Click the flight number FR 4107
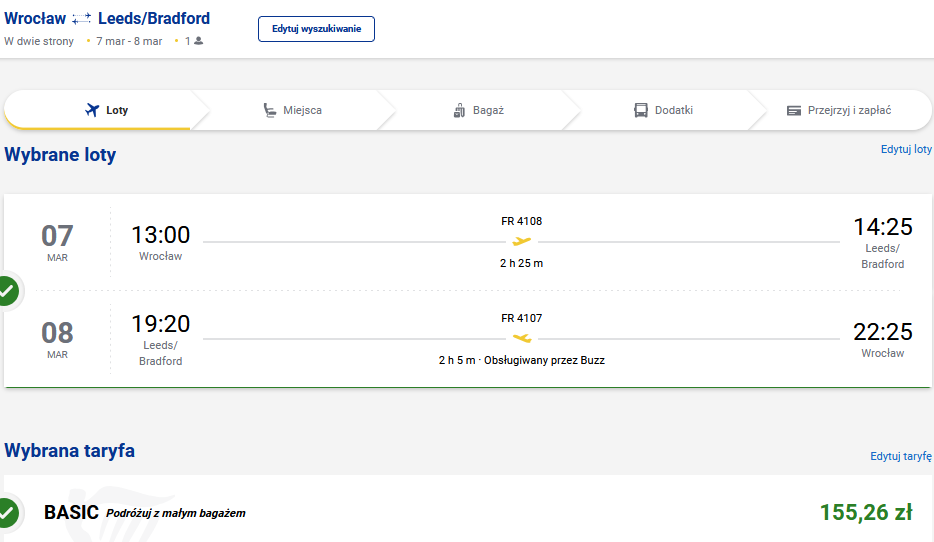 tap(522, 318)
